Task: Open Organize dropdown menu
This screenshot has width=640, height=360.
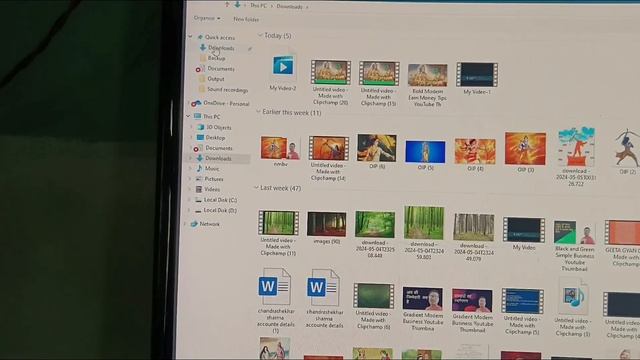Action: pos(207,18)
